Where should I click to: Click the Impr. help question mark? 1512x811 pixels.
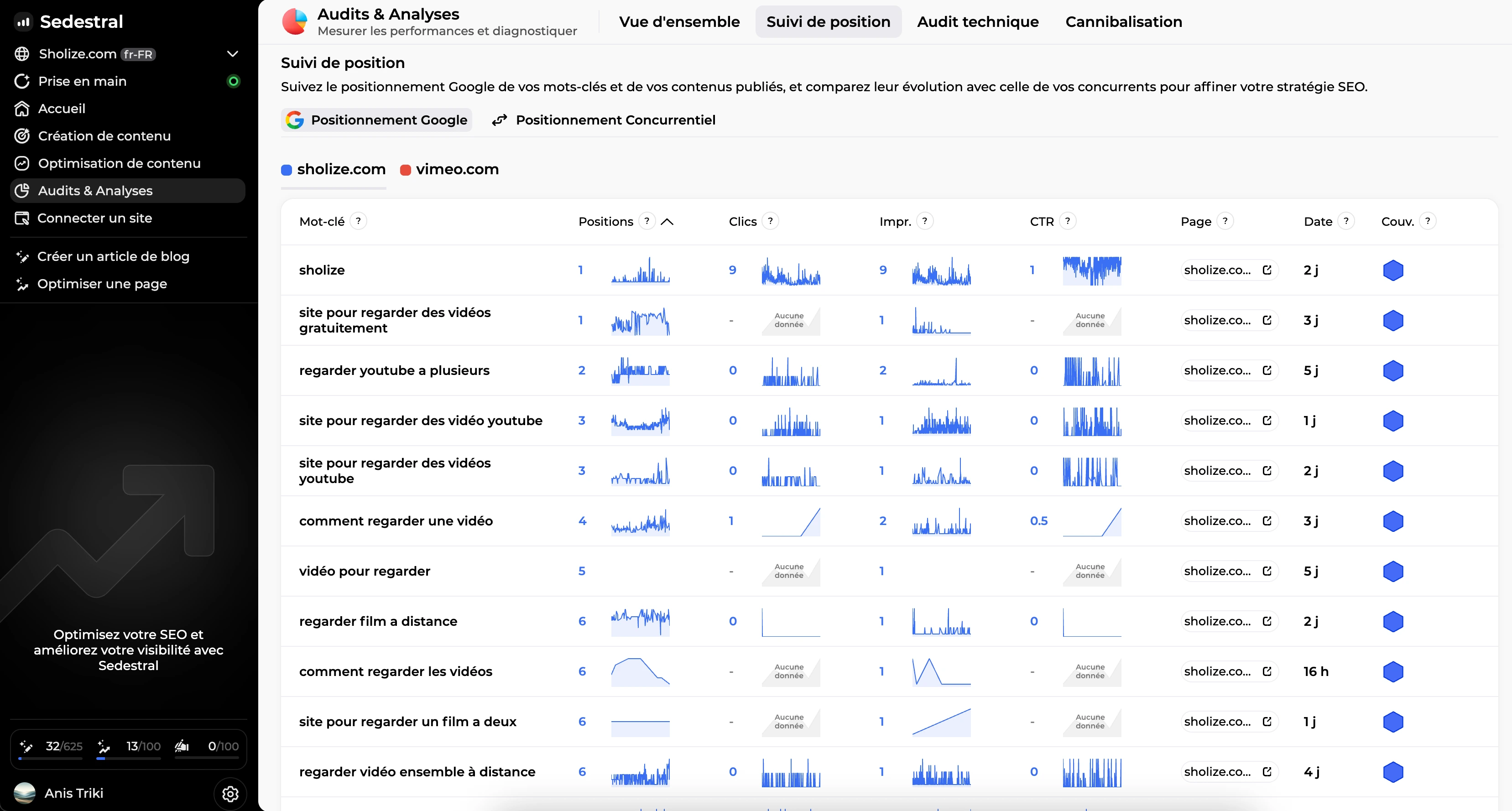pyautogui.click(x=924, y=221)
